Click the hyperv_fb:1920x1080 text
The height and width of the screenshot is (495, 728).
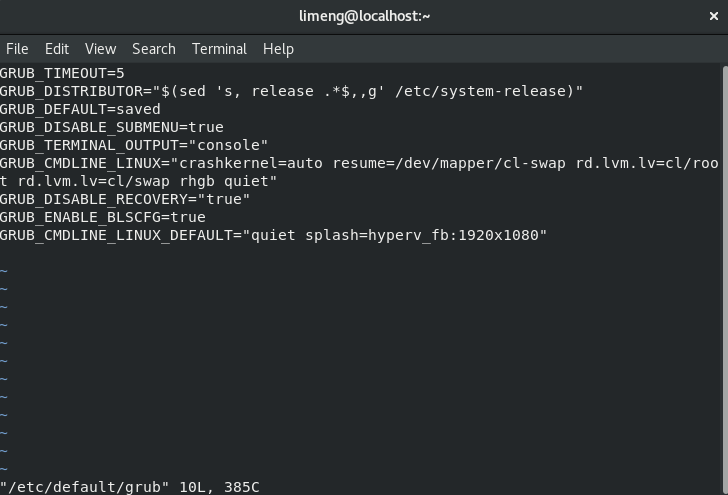point(457,235)
